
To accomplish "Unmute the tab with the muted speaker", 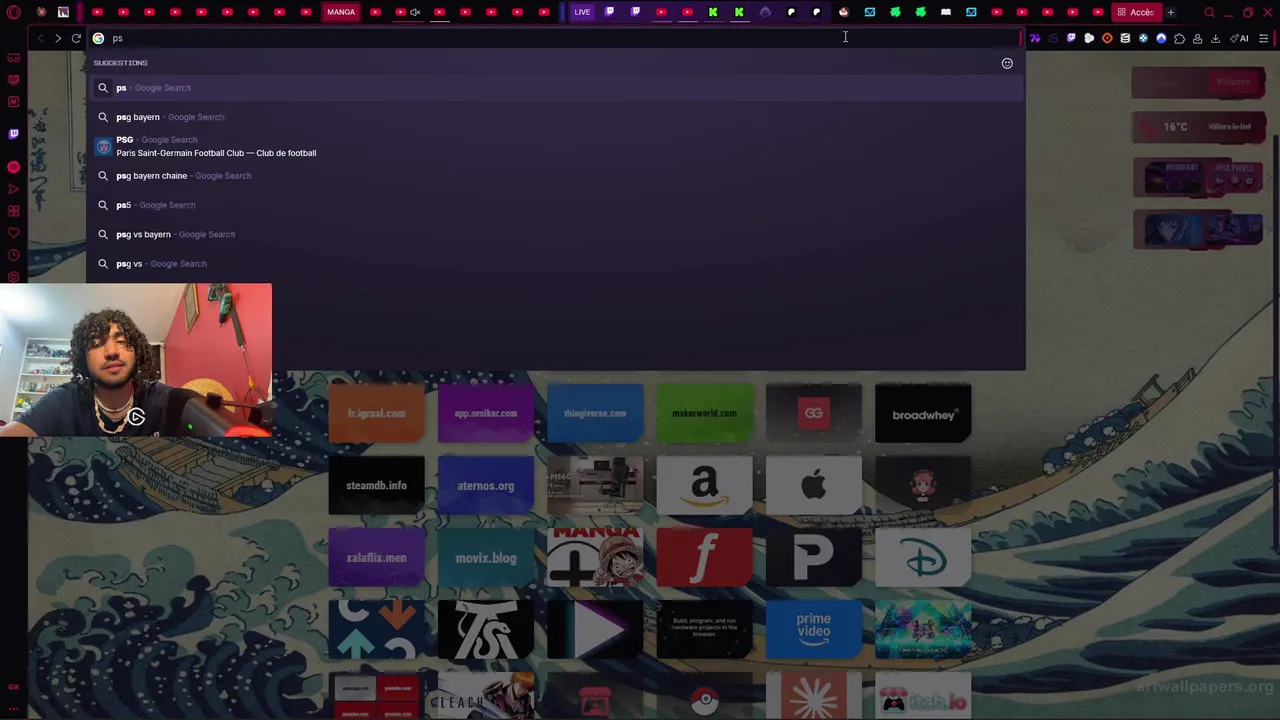I will coord(413,12).
